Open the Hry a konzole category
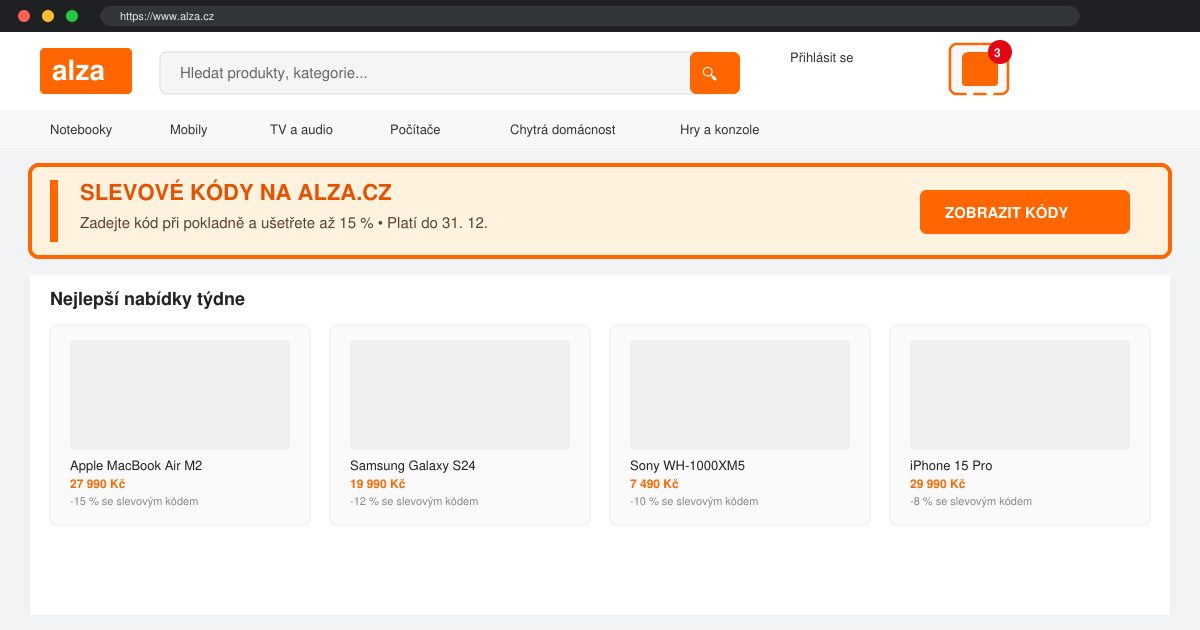The width and height of the screenshot is (1200, 630). (x=720, y=130)
